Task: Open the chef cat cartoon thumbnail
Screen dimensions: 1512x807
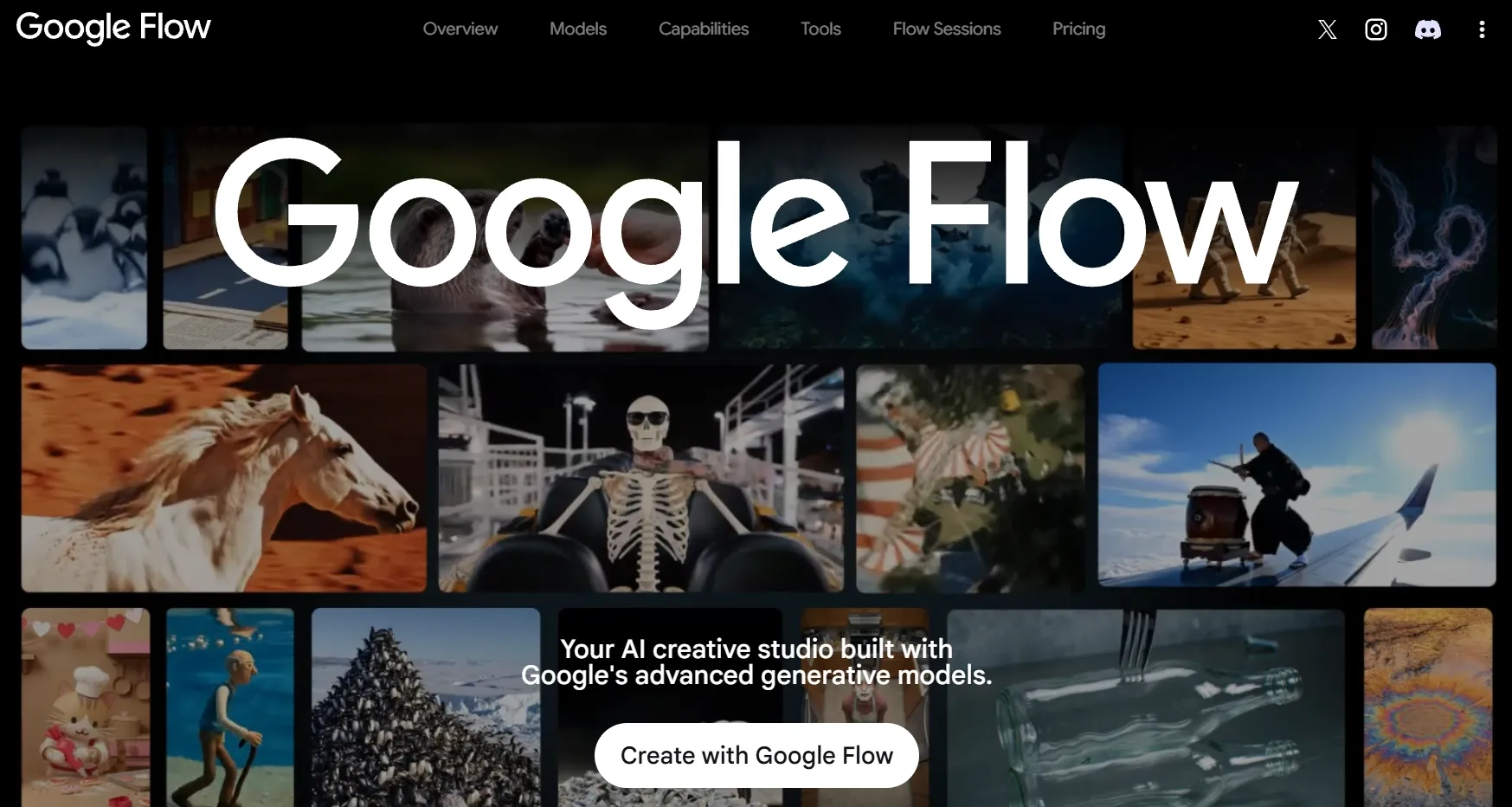Action: click(x=86, y=707)
